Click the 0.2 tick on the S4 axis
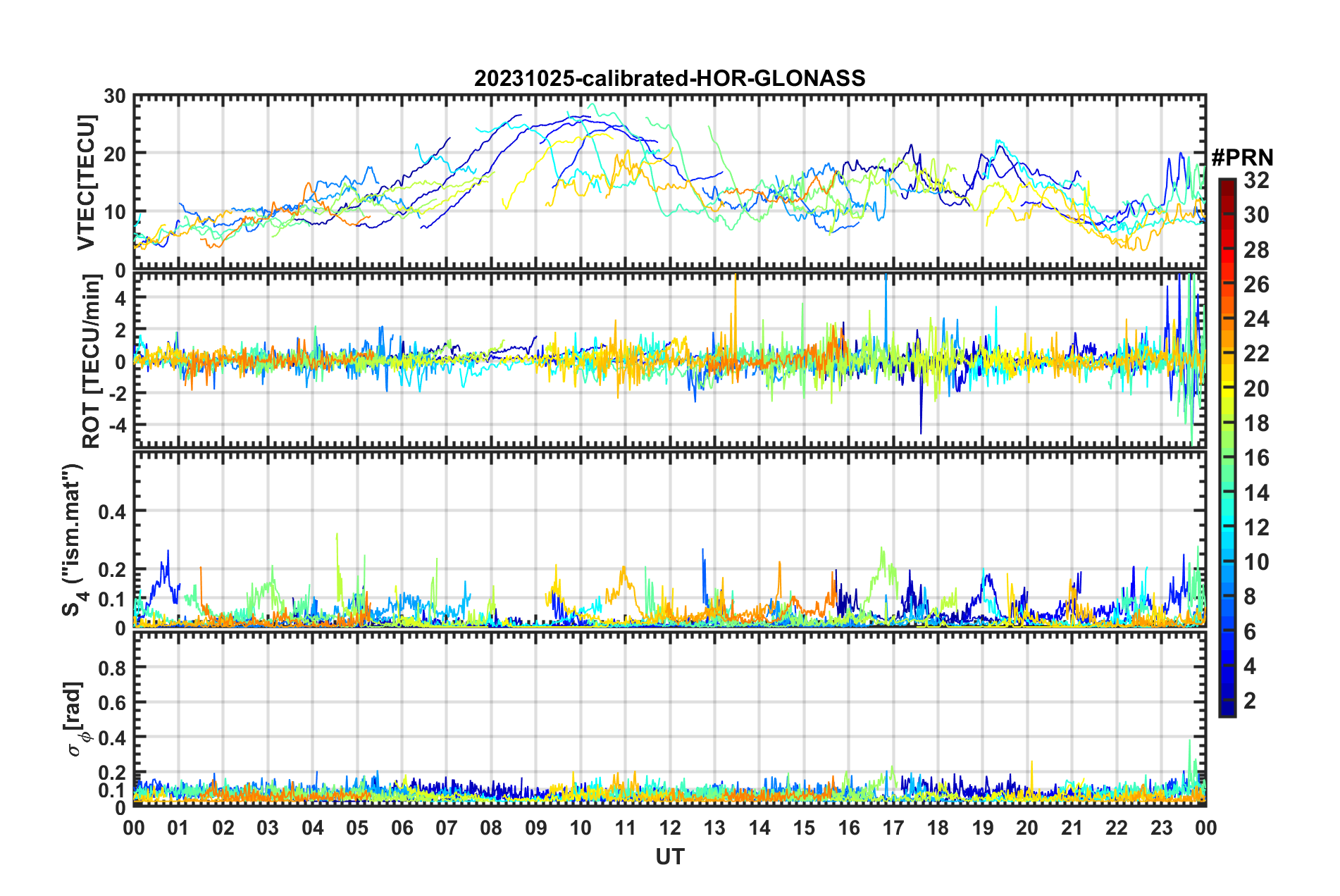The height and width of the screenshot is (896, 1340). pos(113,570)
